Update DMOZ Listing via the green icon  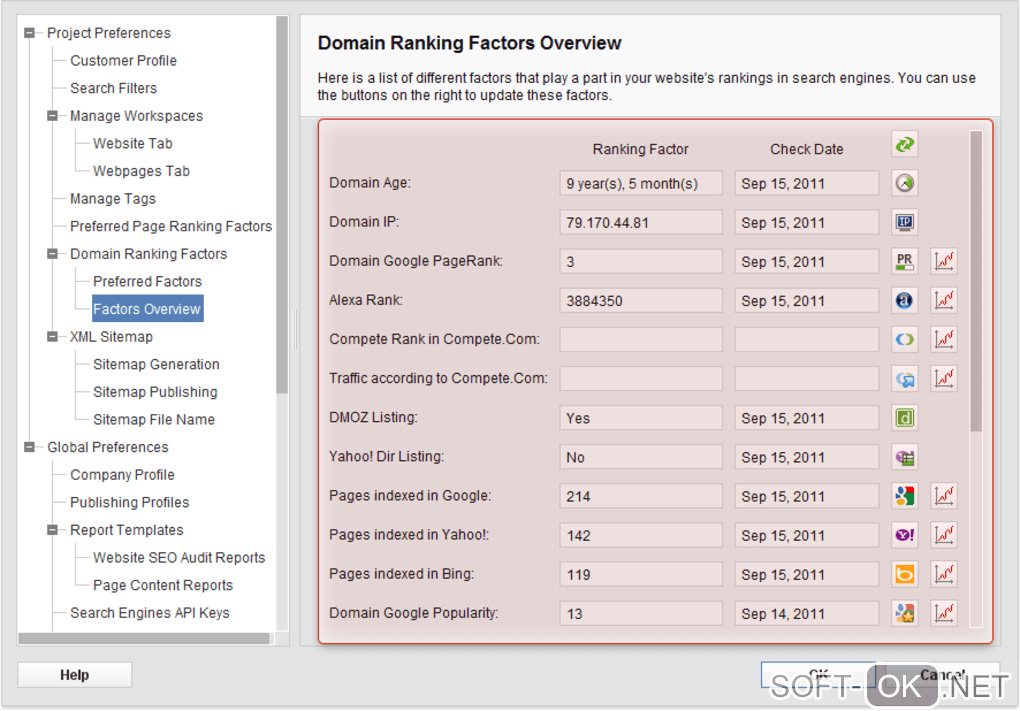tap(904, 418)
